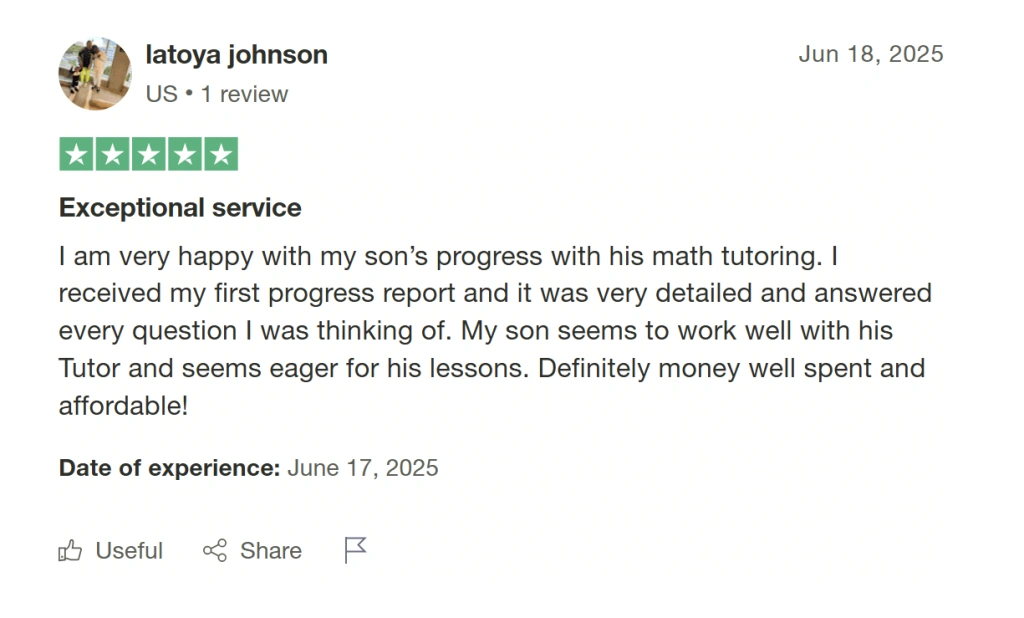The height and width of the screenshot is (618, 1024).
Task: Click the third green rating star
Action: 148,155
